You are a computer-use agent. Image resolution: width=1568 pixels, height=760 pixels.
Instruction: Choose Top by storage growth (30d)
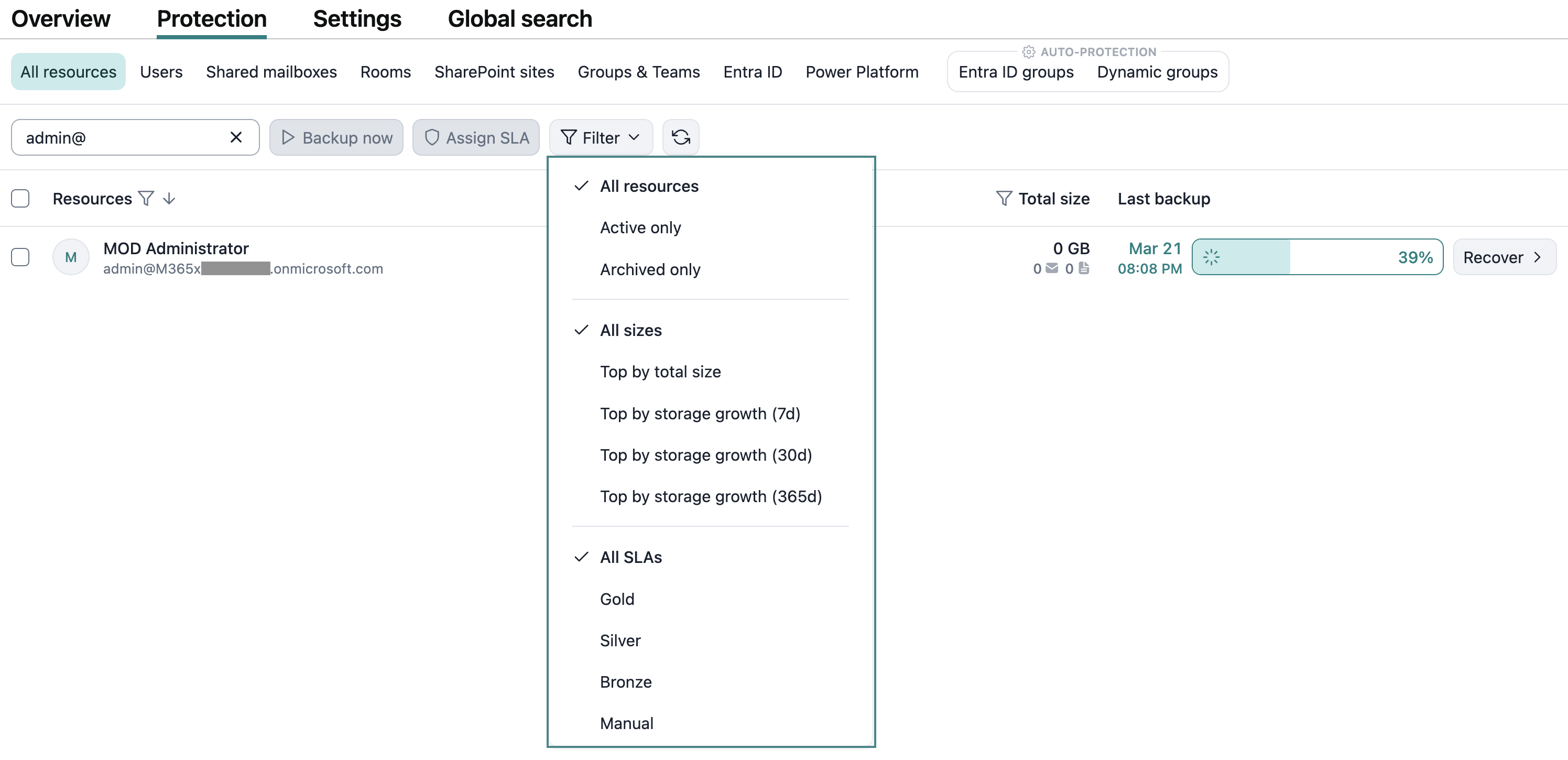[x=705, y=455]
